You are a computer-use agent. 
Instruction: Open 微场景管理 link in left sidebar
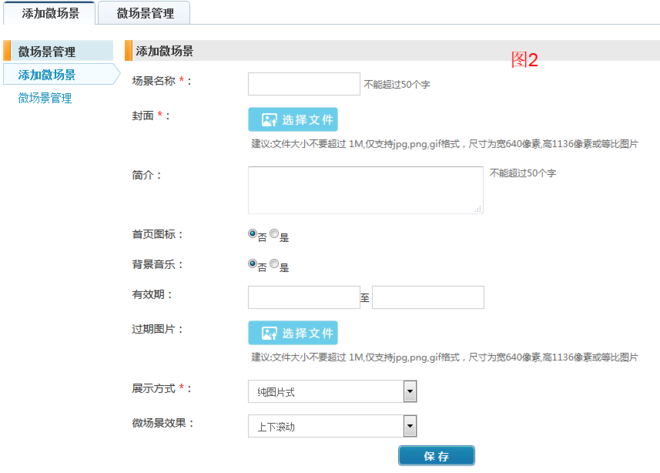coord(45,98)
